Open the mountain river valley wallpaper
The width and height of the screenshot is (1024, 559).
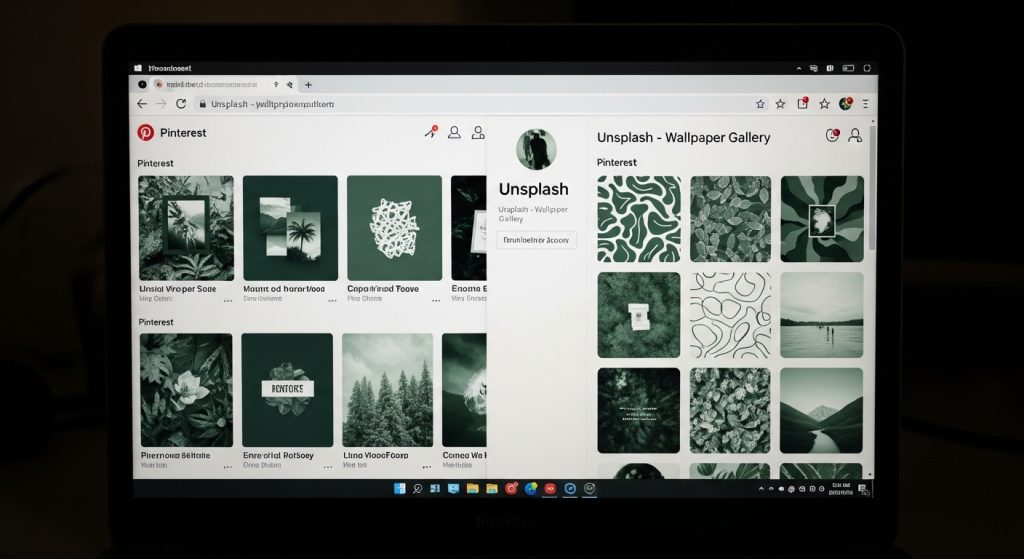(x=822, y=410)
